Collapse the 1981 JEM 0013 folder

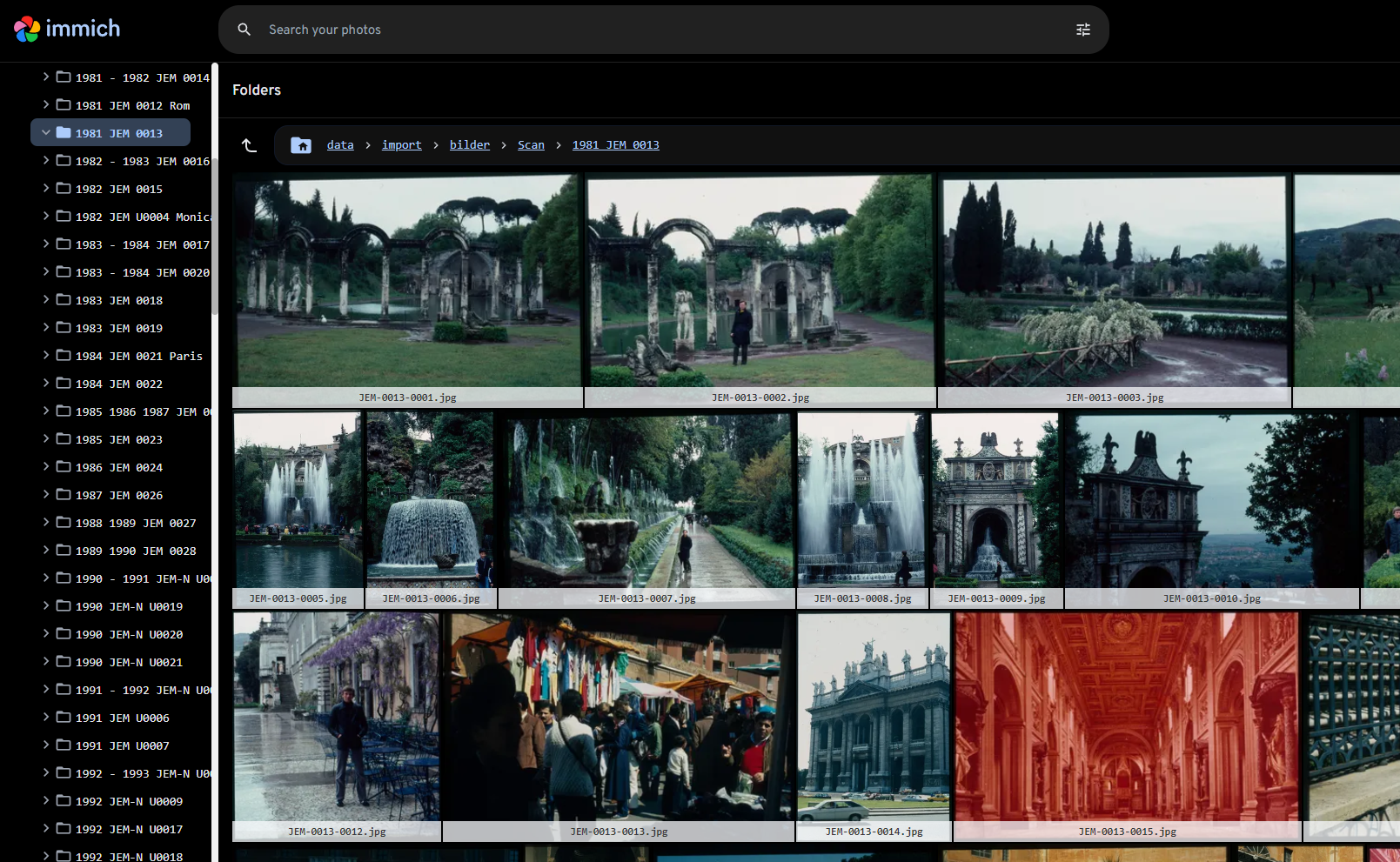[x=46, y=133]
